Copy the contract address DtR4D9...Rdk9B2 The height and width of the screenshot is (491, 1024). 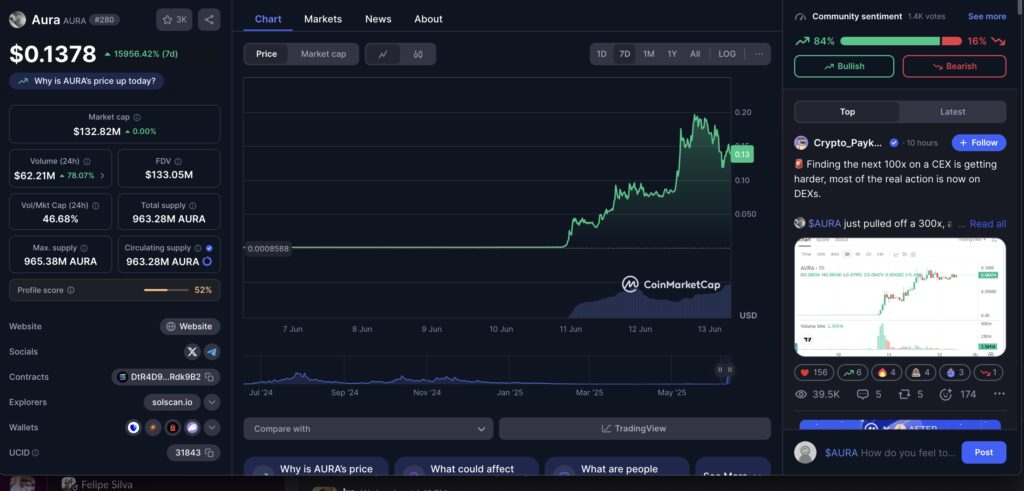pyautogui.click(x=210, y=377)
